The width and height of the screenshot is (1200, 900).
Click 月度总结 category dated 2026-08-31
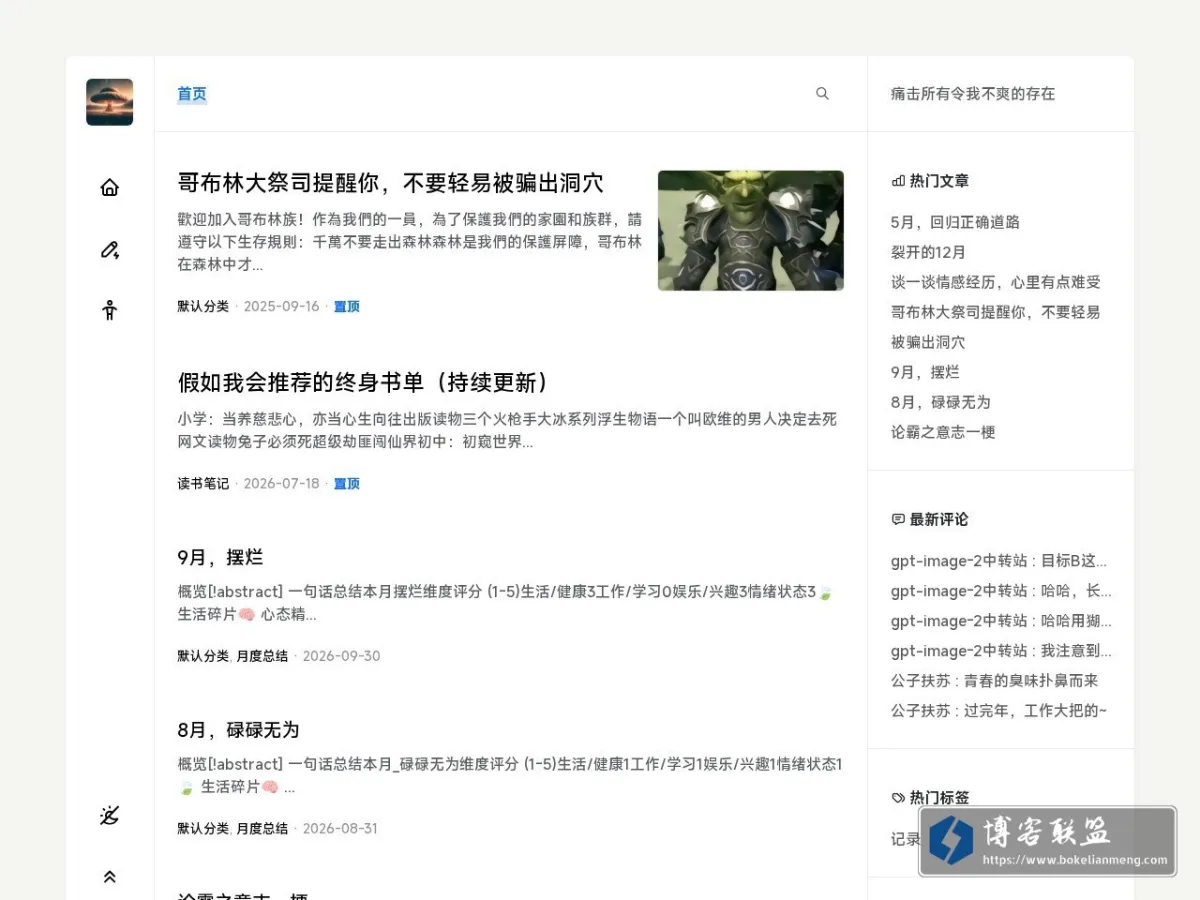(262, 828)
